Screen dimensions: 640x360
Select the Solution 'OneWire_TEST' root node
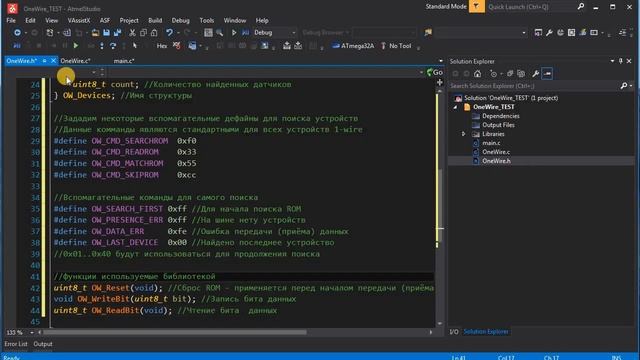511,98
